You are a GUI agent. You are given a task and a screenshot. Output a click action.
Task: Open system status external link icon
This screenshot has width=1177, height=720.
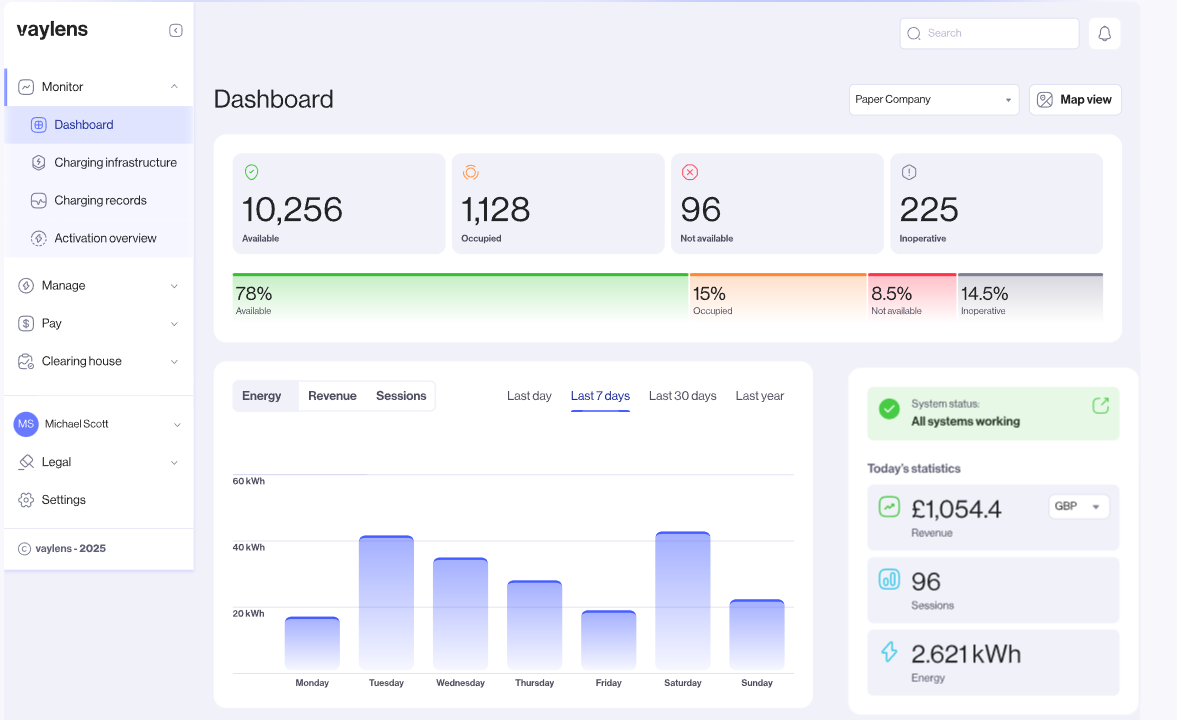click(x=1100, y=405)
